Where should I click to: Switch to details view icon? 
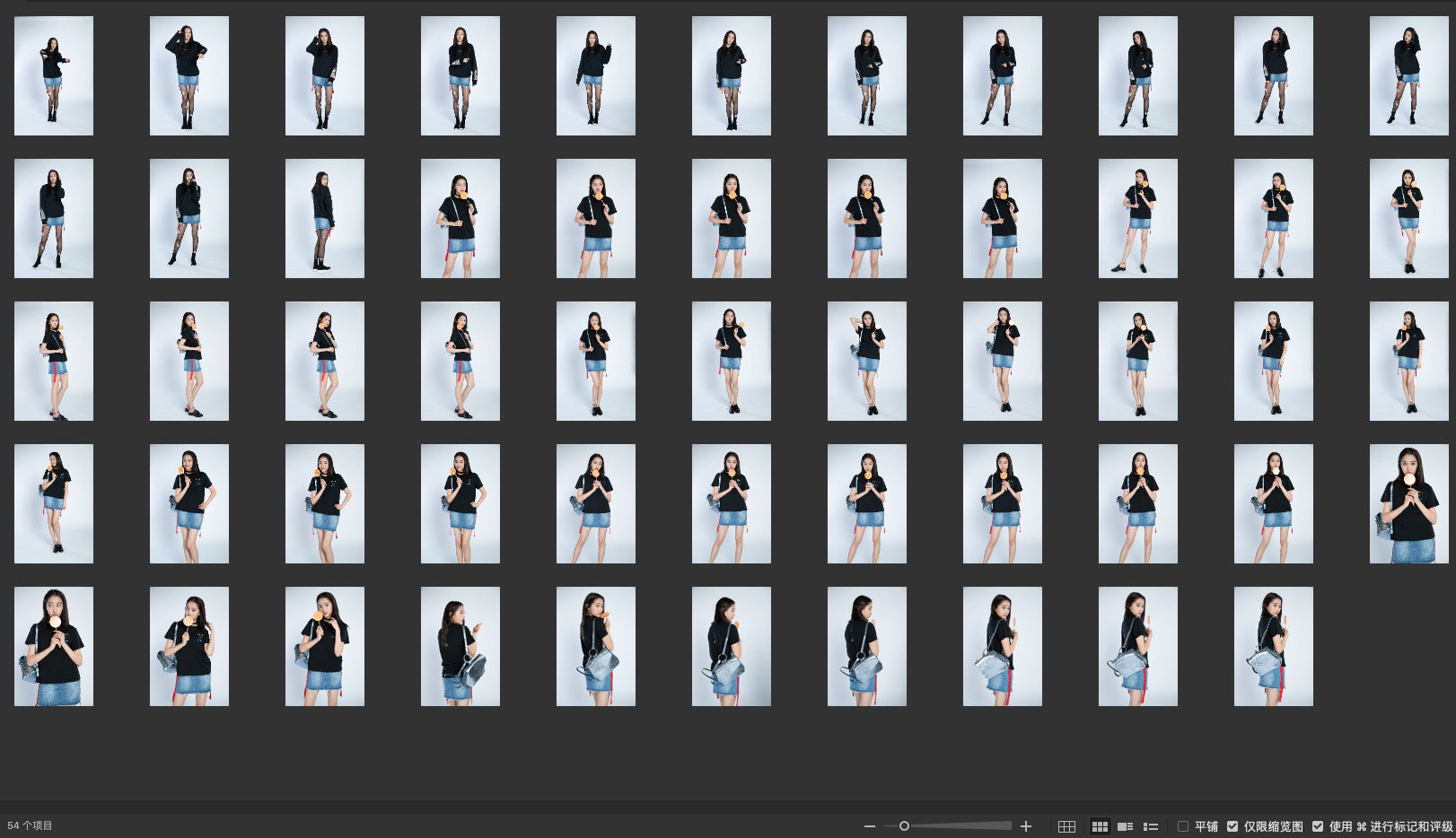click(x=1125, y=826)
